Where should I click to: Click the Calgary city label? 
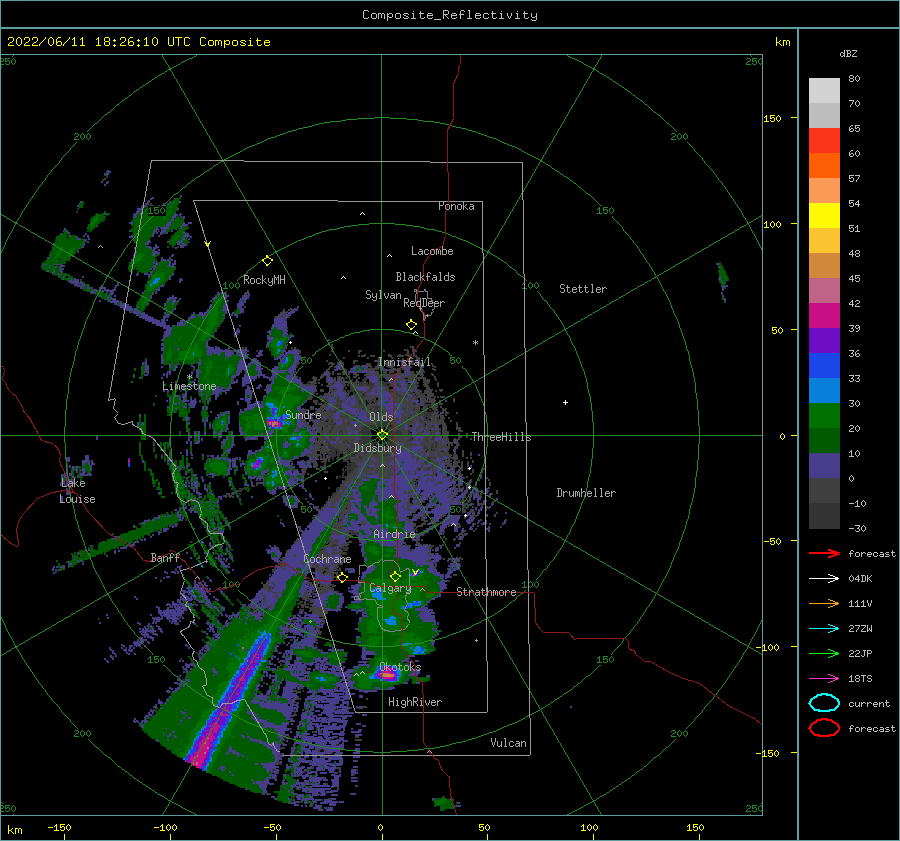point(390,588)
